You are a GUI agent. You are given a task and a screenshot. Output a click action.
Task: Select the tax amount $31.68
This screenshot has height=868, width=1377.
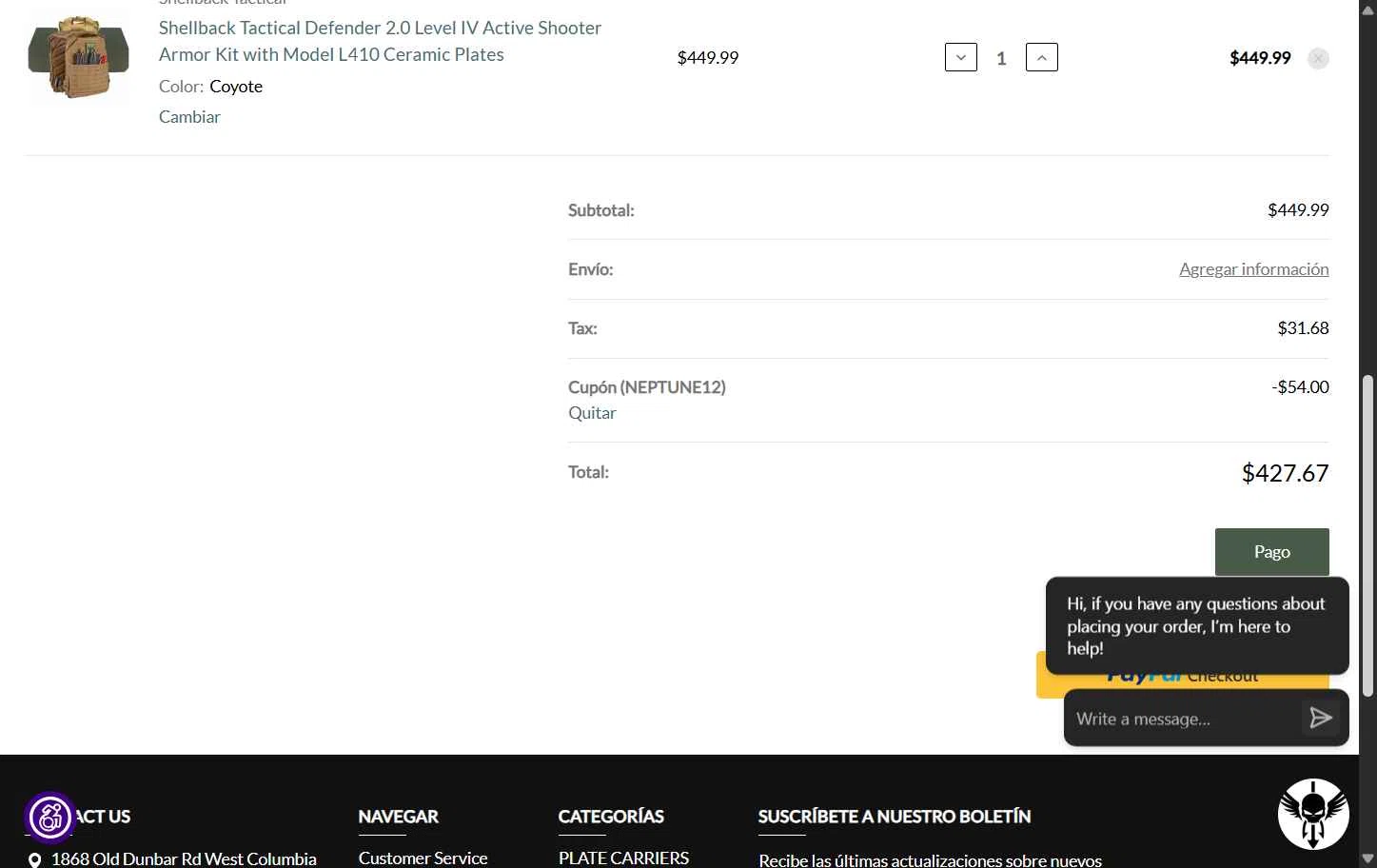point(1303,328)
